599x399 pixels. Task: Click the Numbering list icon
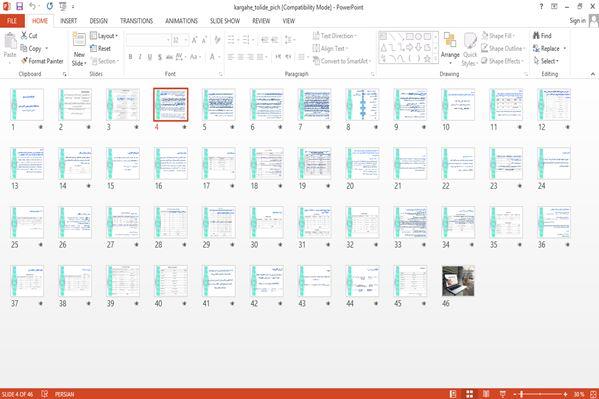(246, 40)
